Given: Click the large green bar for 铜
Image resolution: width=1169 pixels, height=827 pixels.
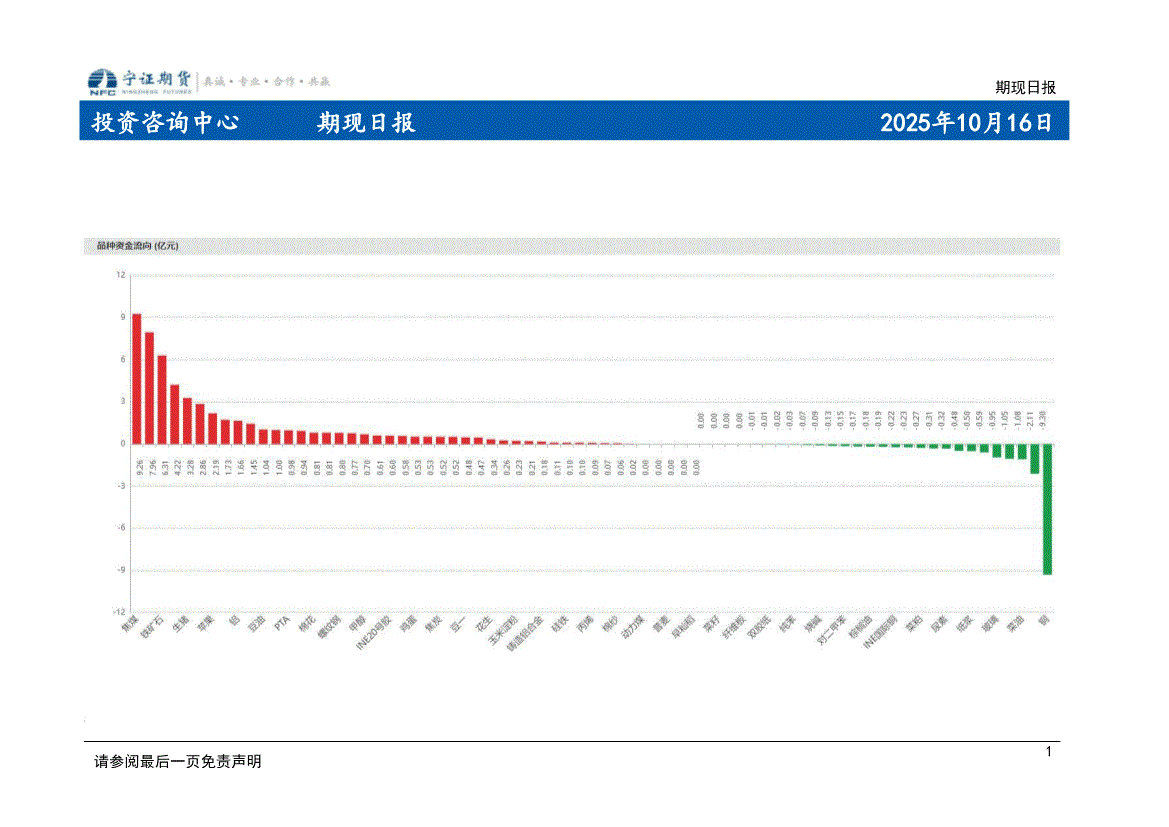Looking at the screenshot, I should [1047, 508].
